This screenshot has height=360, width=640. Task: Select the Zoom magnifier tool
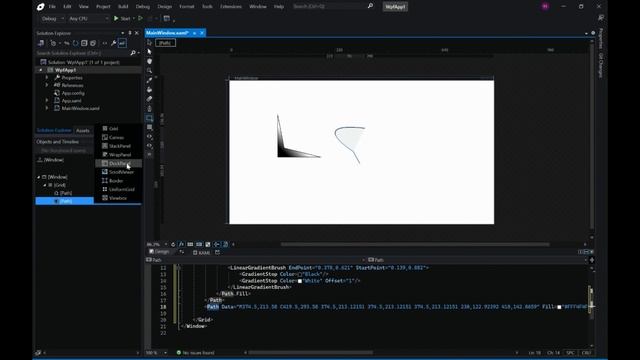(149, 71)
